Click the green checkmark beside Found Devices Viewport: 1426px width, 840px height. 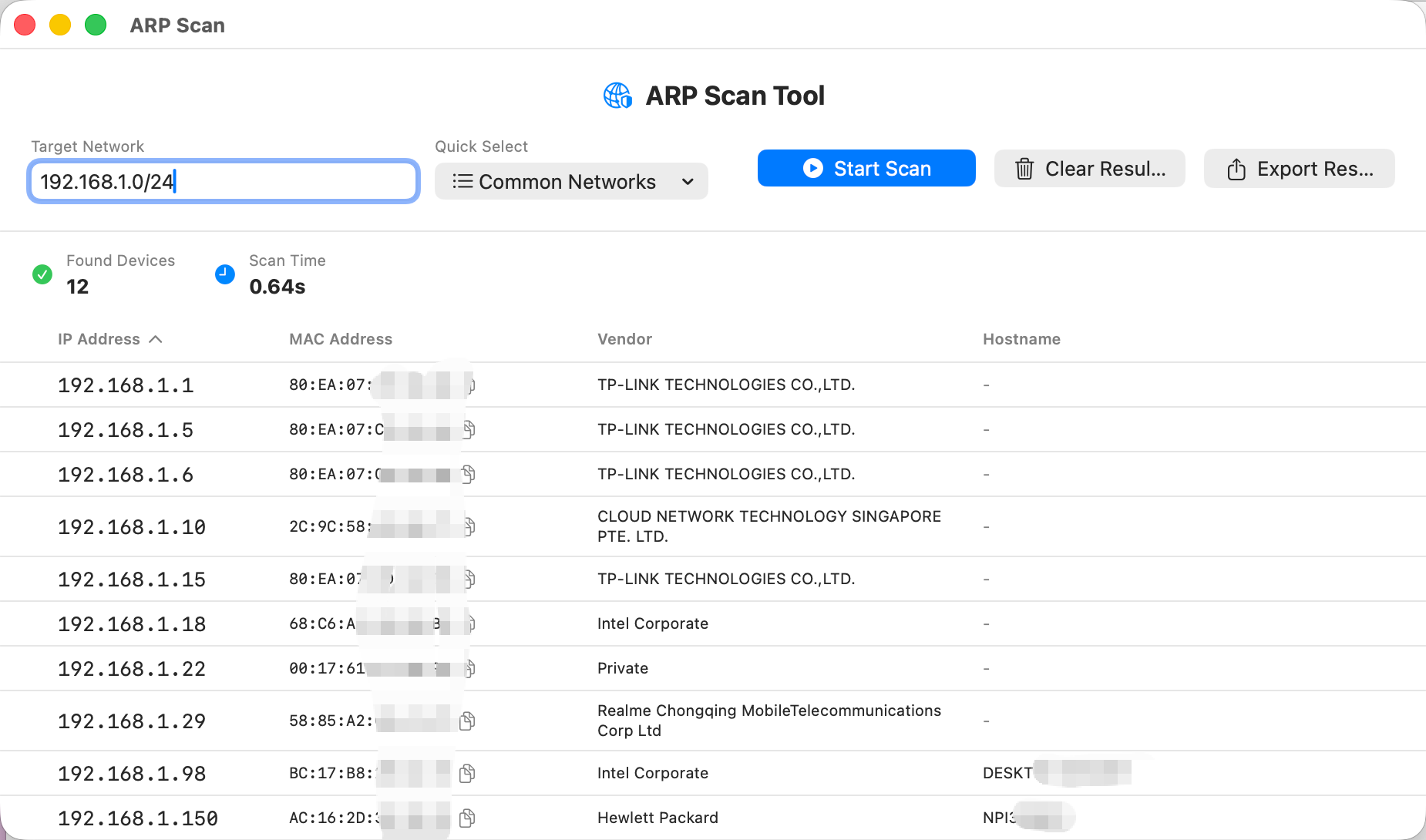42,274
